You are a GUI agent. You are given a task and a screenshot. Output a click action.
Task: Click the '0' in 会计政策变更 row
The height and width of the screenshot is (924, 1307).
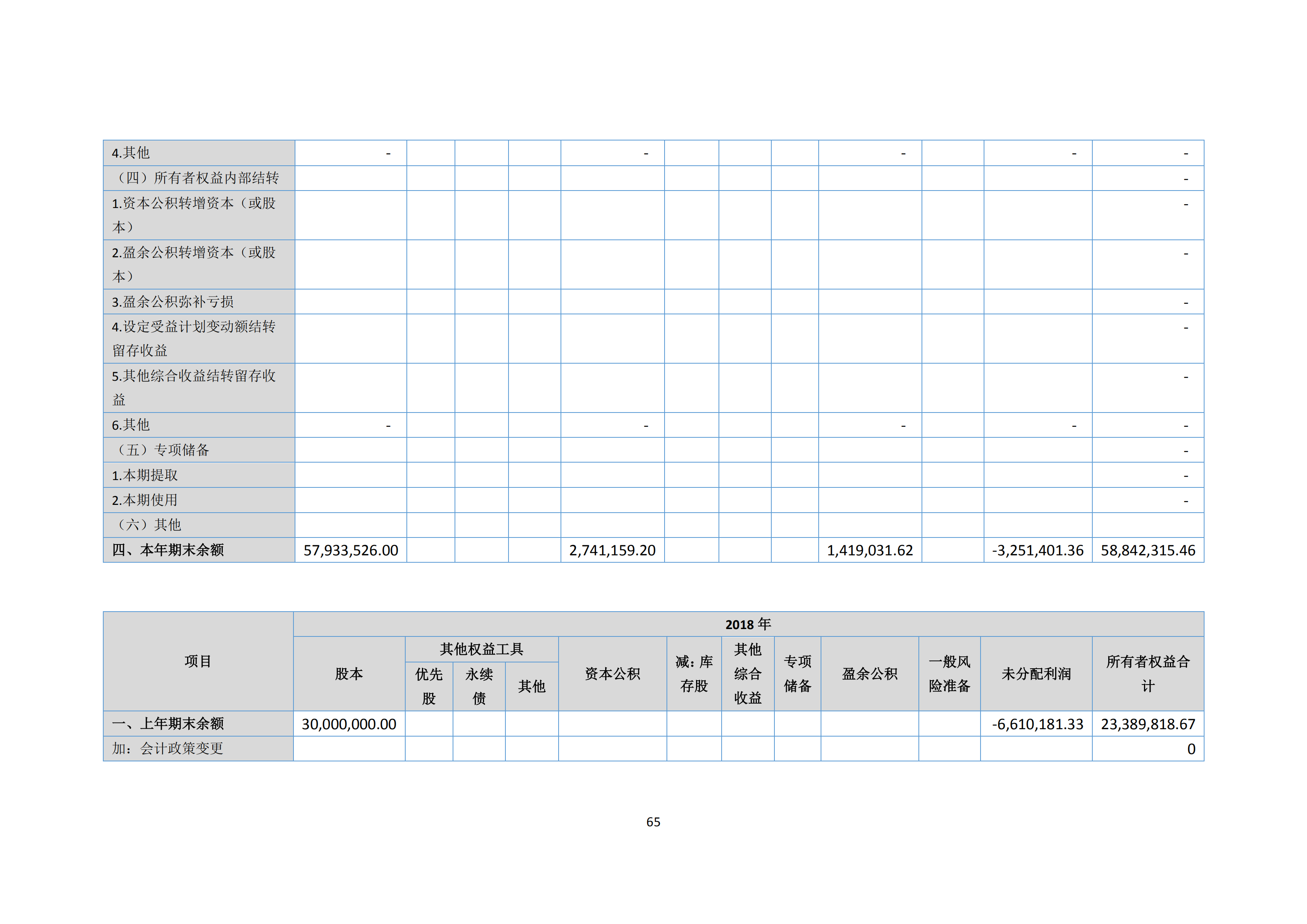(x=1191, y=749)
